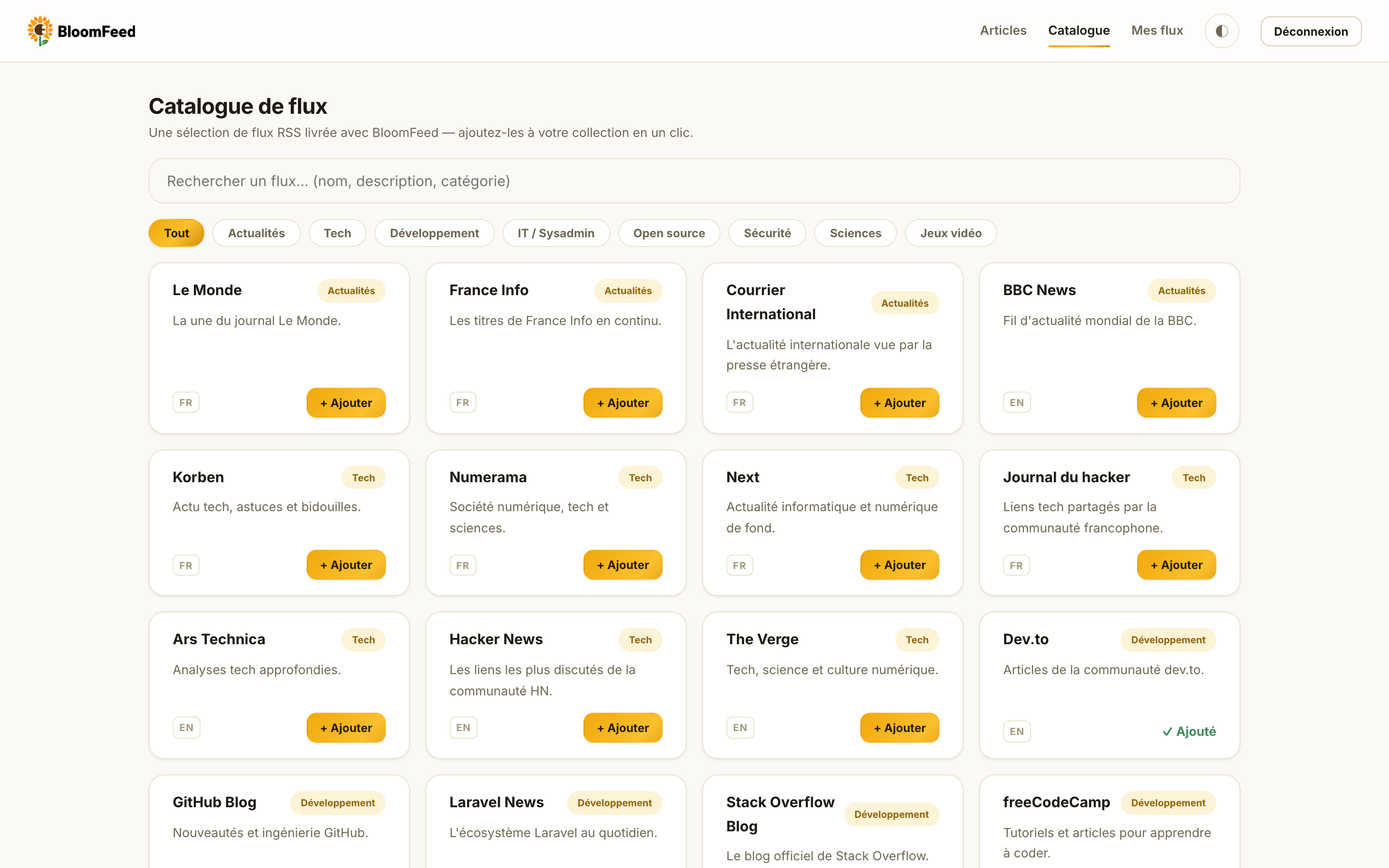Click the Ars Technica card title
This screenshot has height=868, width=1389.
click(x=218, y=639)
